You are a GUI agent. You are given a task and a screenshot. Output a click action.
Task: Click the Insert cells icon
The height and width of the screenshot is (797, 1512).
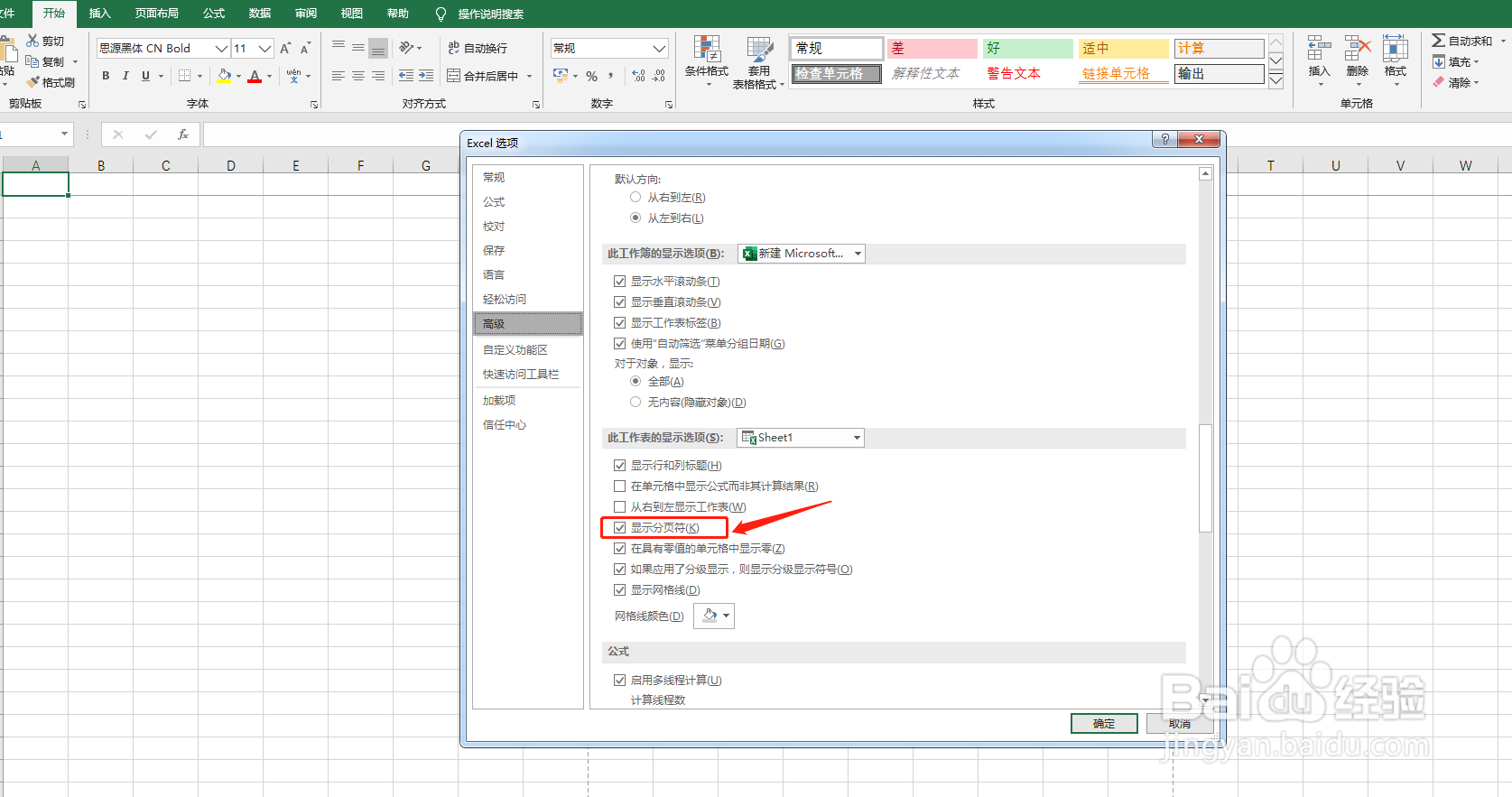click(x=1319, y=50)
